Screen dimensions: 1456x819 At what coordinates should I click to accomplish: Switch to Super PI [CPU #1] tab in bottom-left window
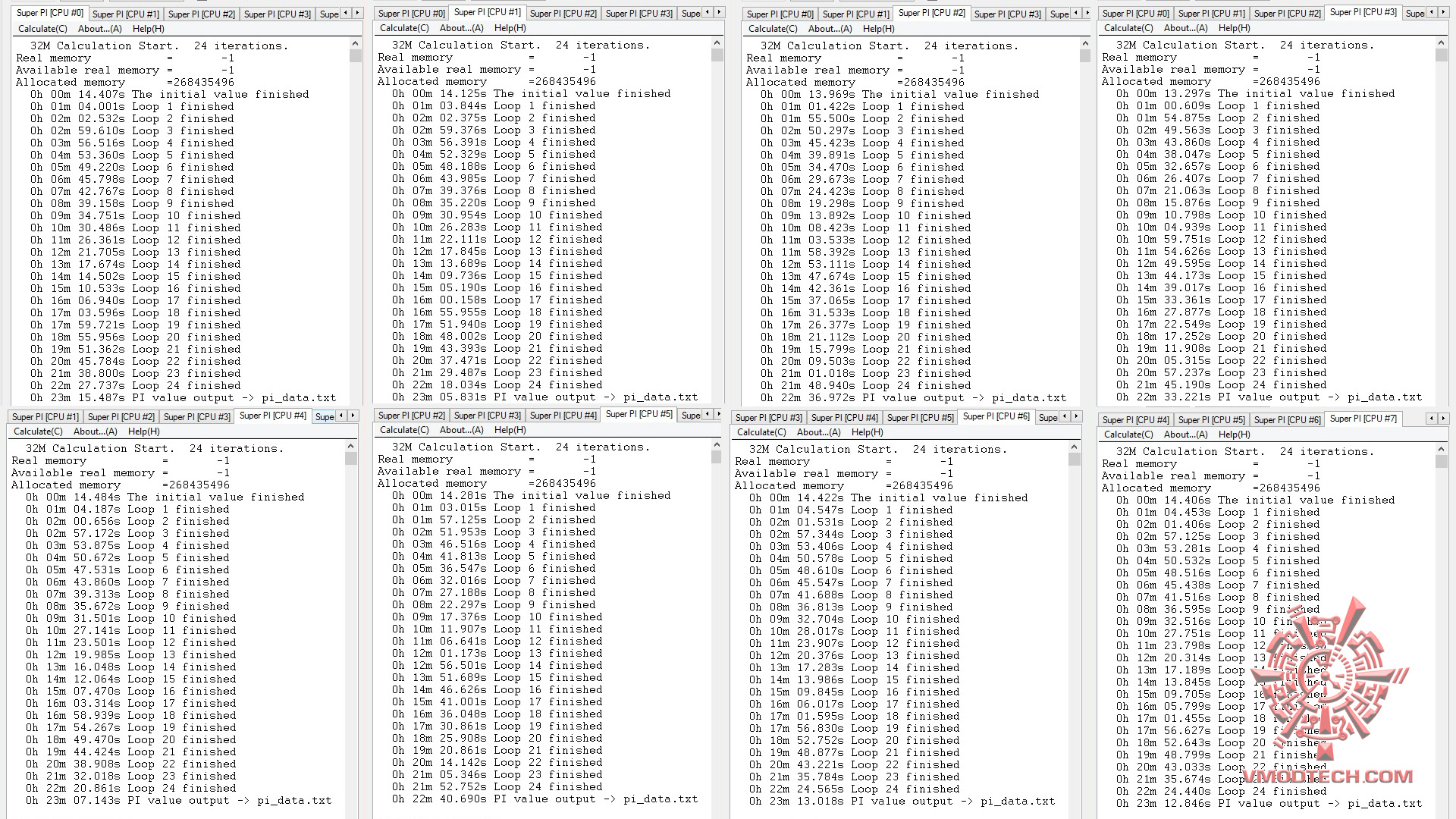(45, 417)
